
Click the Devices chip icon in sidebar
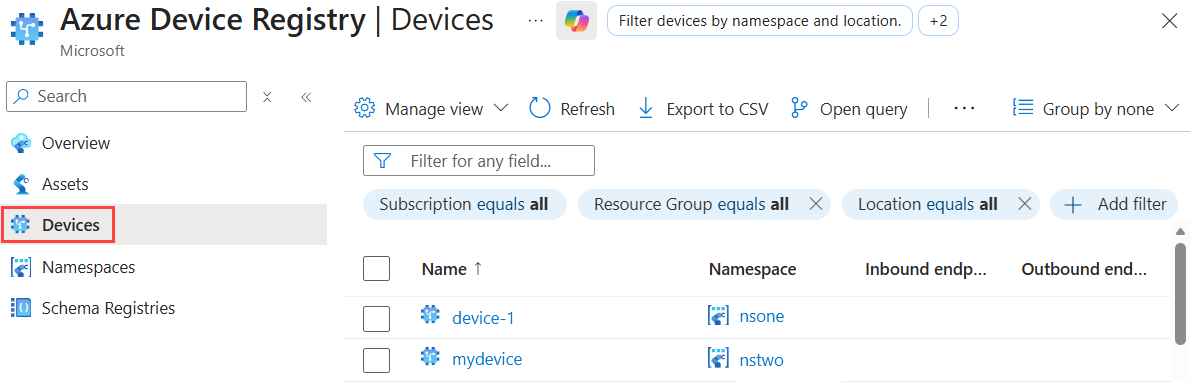[x=21, y=224]
